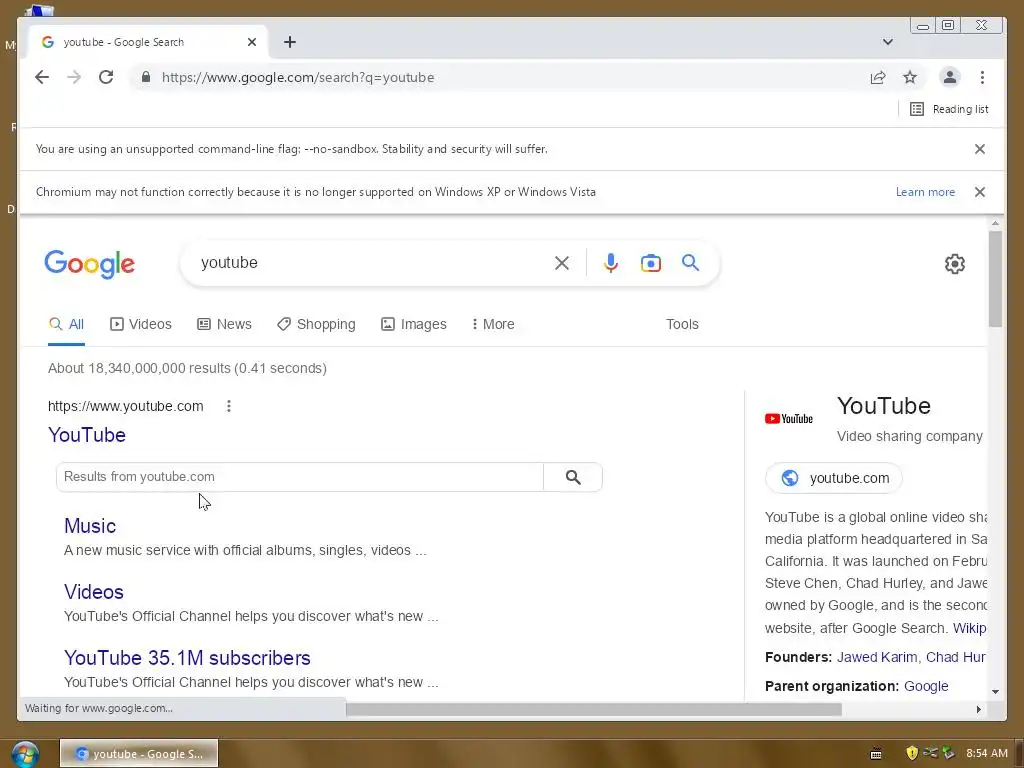
Task: Click the https://www.youtube.com result URL
Action: coord(125,406)
